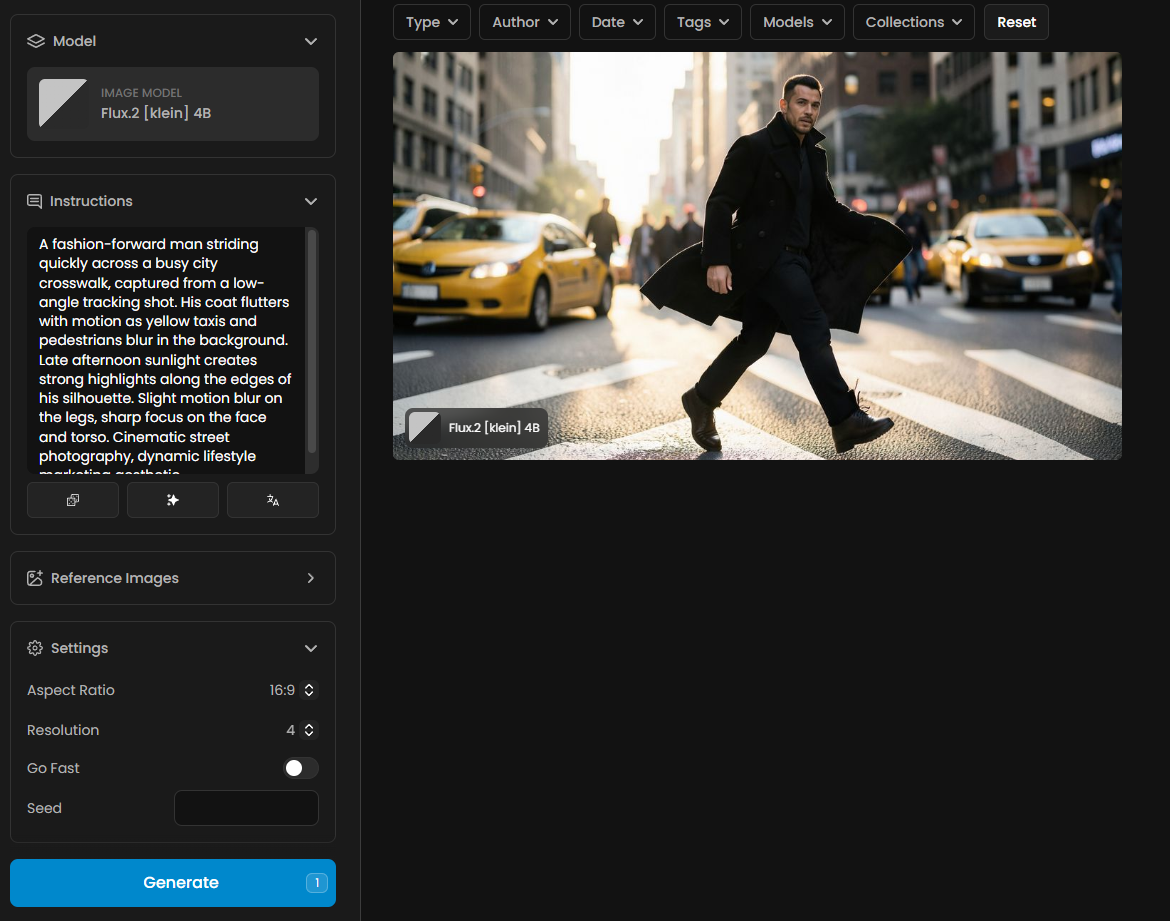
Task: Open the Type filter dropdown
Action: point(432,22)
